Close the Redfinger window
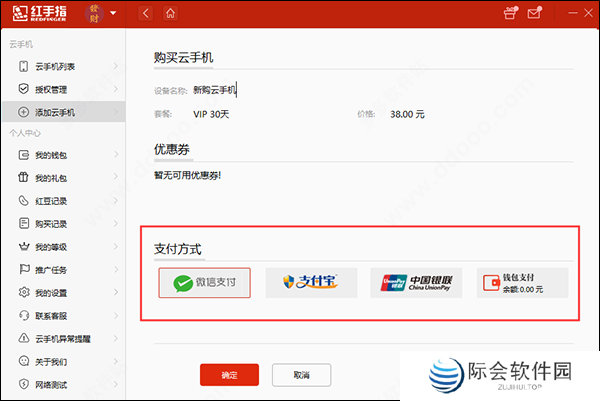This screenshot has width=600, height=401. tap(589, 13)
